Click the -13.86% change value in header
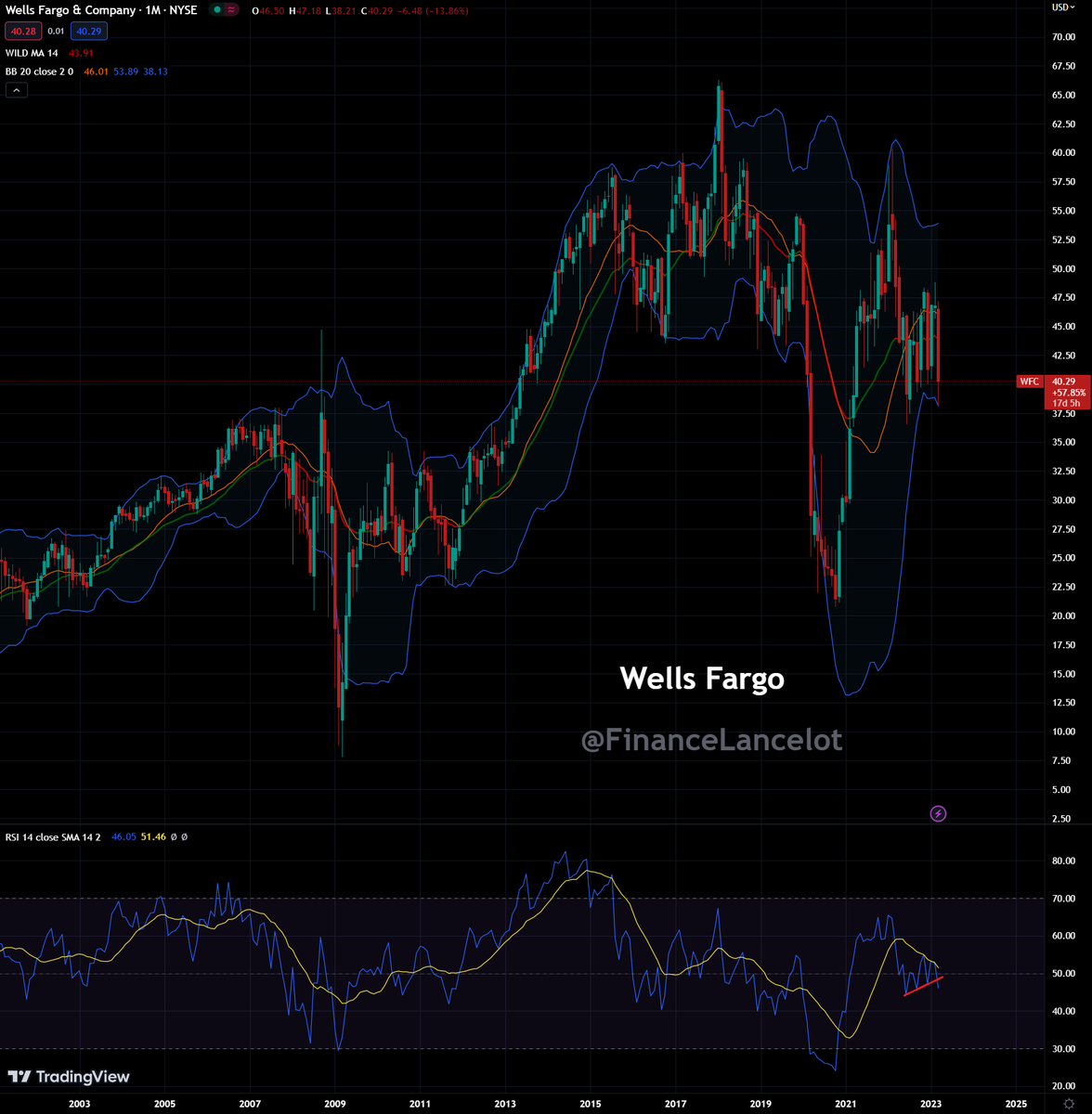Viewport: 1092px width, 1114px height. click(x=448, y=11)
